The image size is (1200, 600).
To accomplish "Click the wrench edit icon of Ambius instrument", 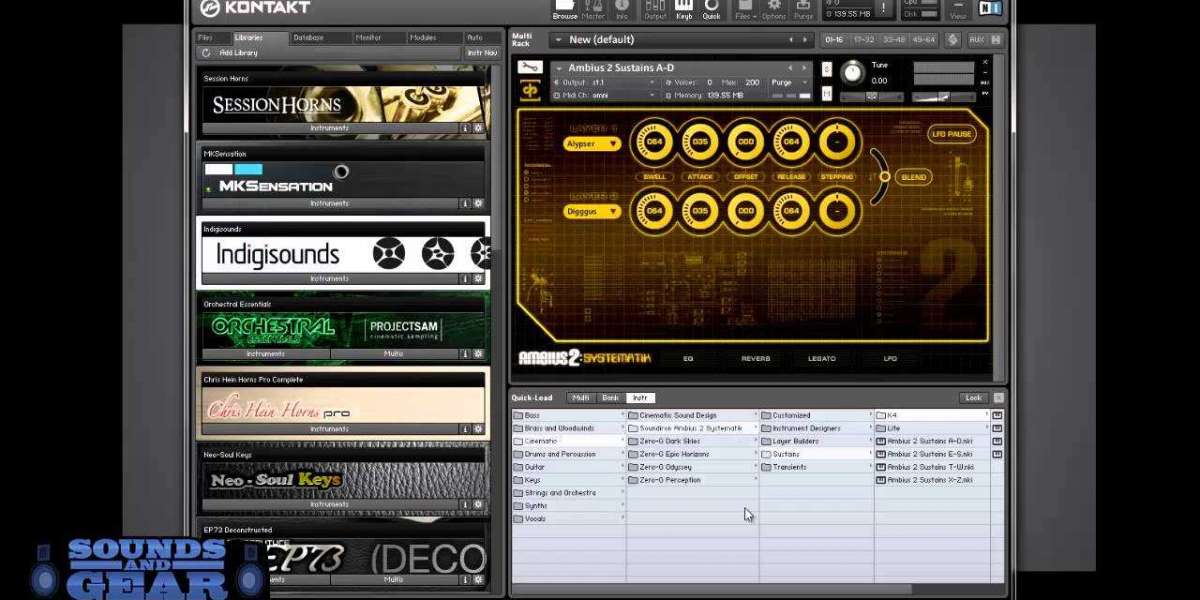I will pos(530,68).
